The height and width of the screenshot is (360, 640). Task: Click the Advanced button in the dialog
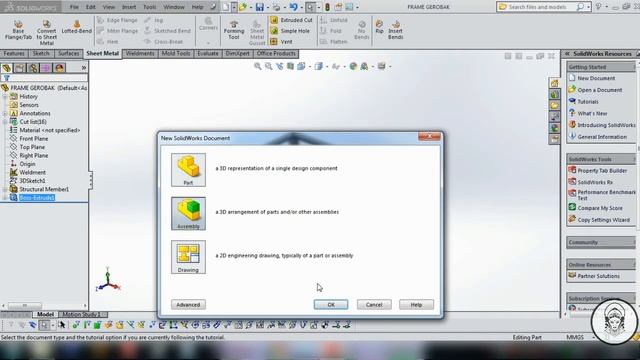coord(188,304)
